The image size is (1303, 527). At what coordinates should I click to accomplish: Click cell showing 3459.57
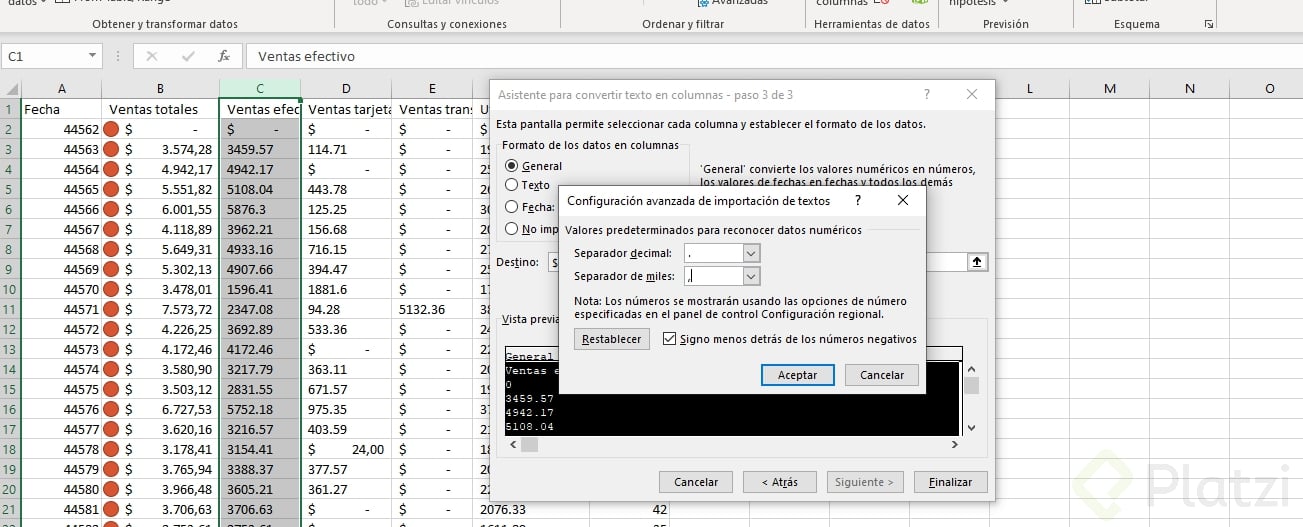pos(260,149)
